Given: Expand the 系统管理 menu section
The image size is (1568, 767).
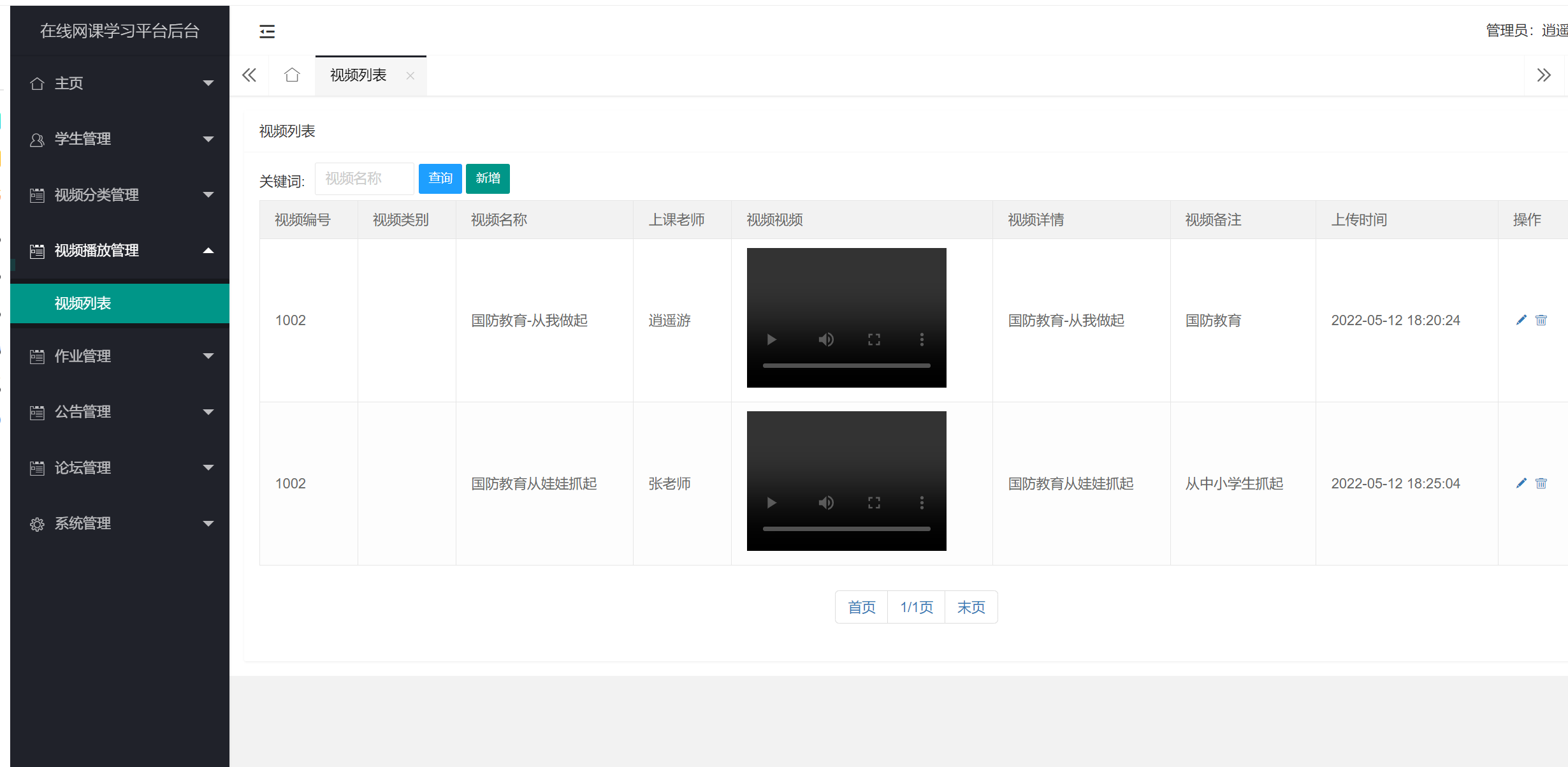Looking at the screenshot, I should click(120, 523).
